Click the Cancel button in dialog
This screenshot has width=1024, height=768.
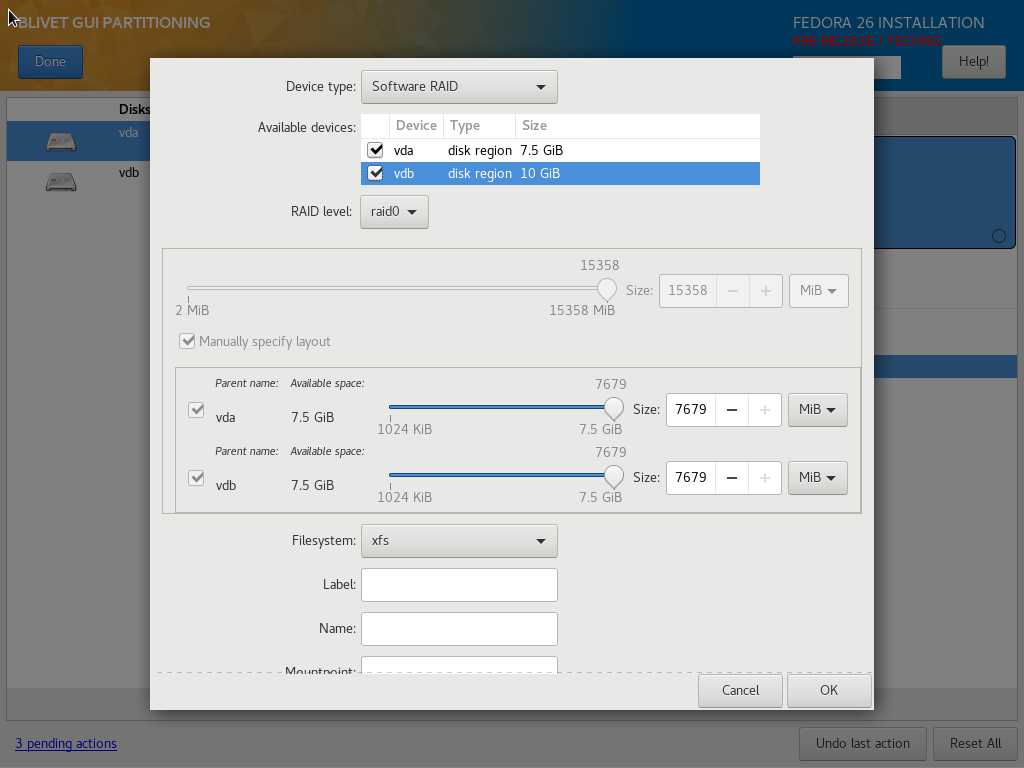[741, 690]
